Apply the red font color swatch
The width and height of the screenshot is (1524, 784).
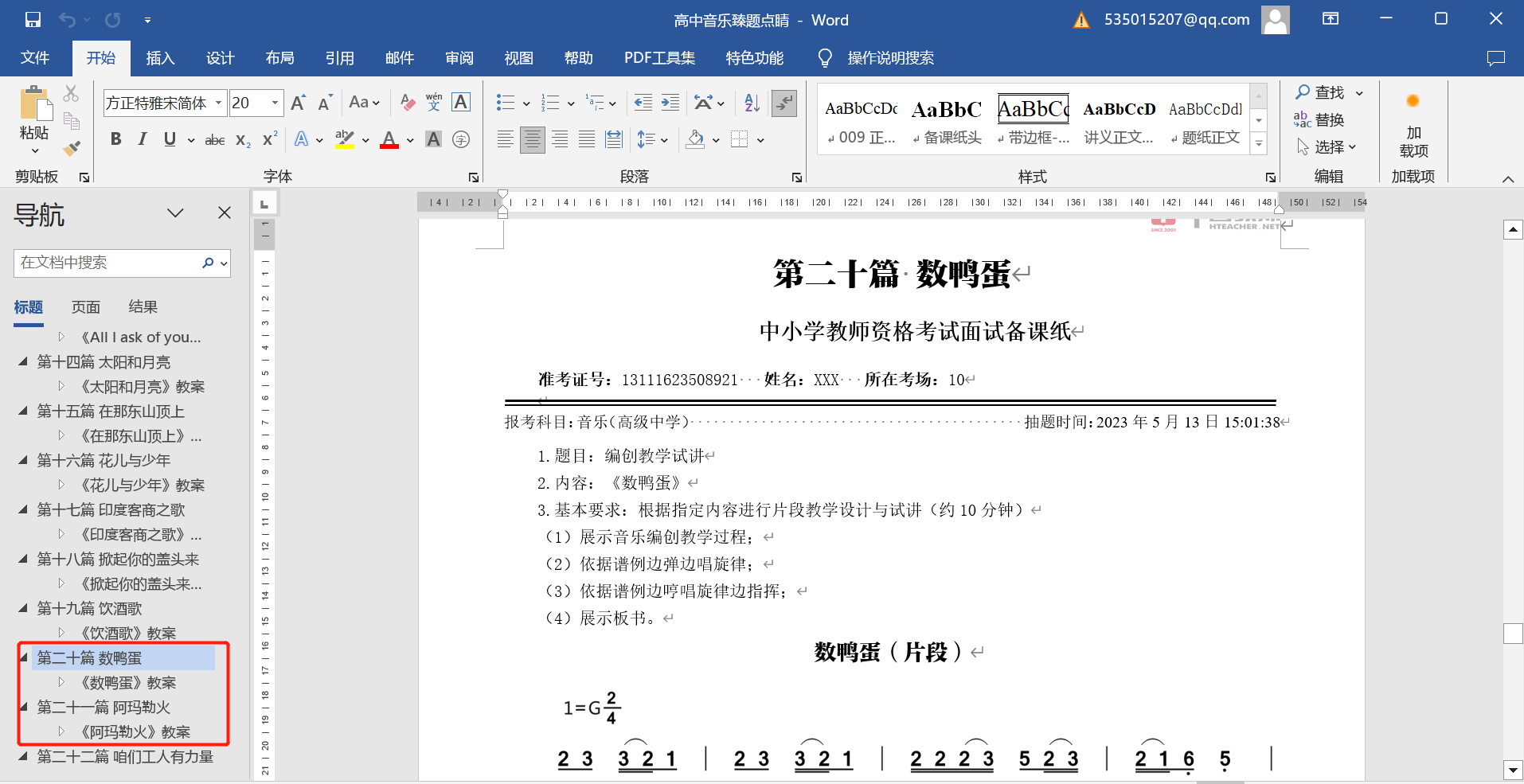point(389,140)
